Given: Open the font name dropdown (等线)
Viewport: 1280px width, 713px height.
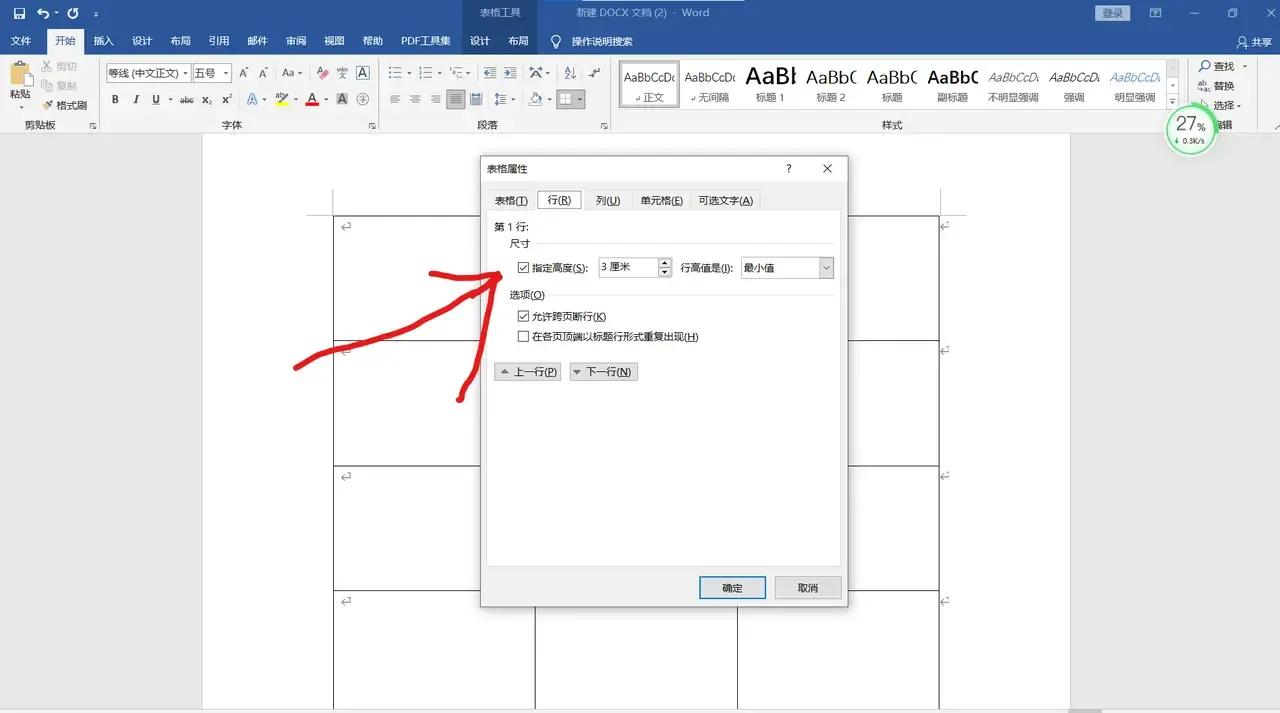Looking at the screenshot, I should (186, 73).
